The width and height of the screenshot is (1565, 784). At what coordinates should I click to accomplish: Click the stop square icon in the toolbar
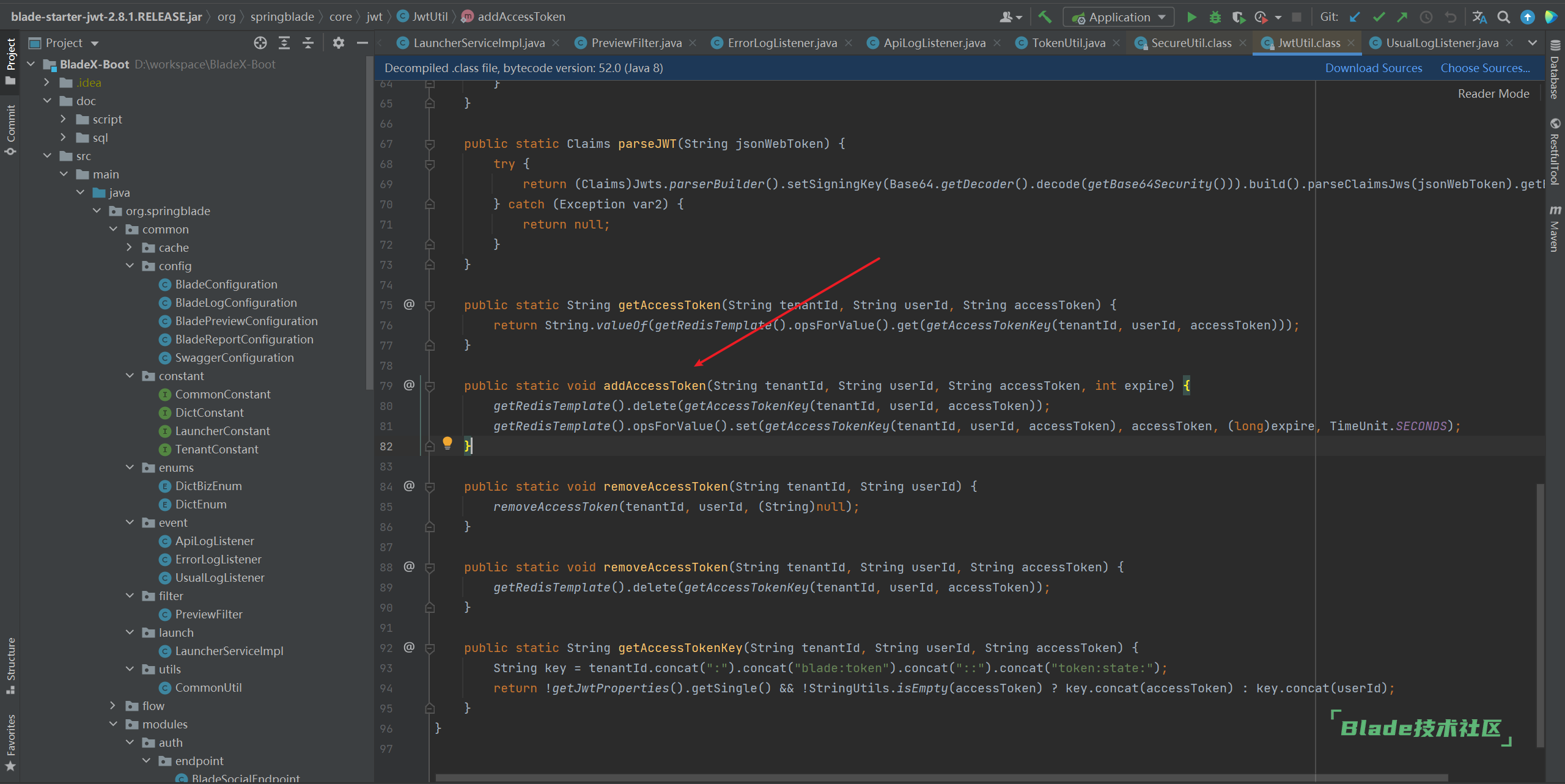click(1297, 17)
